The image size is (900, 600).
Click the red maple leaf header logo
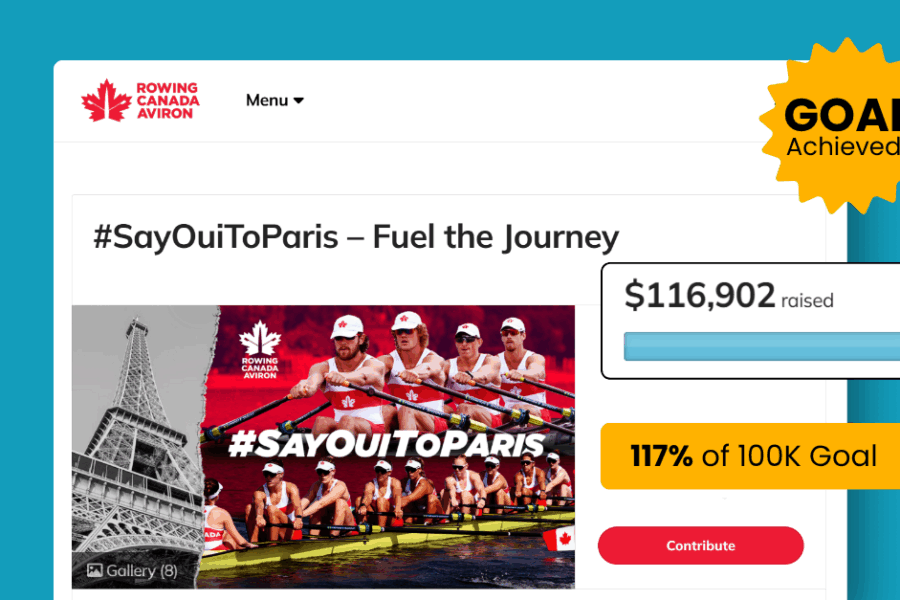(x=106, y=100)
